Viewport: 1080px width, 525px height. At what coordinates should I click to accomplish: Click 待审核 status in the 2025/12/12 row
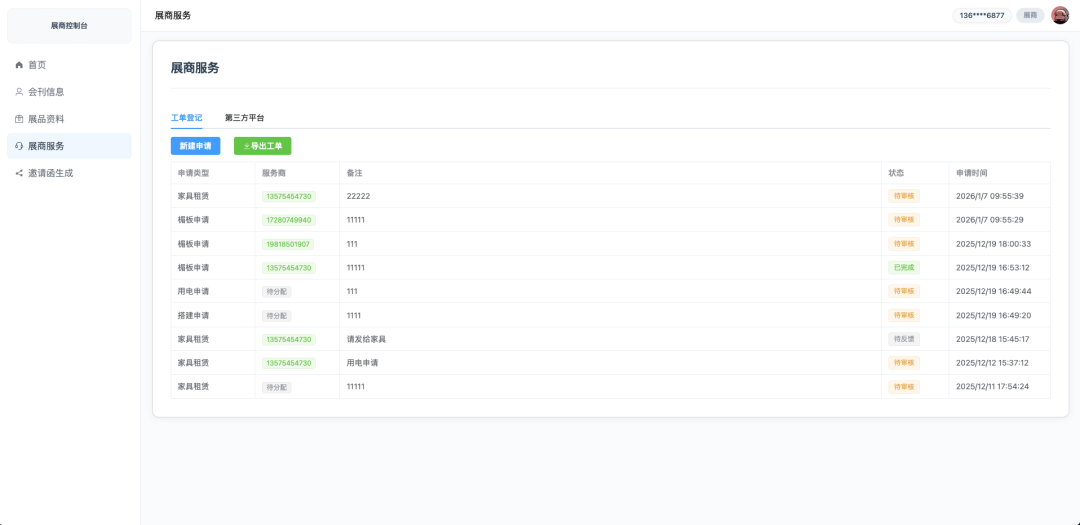904,363
